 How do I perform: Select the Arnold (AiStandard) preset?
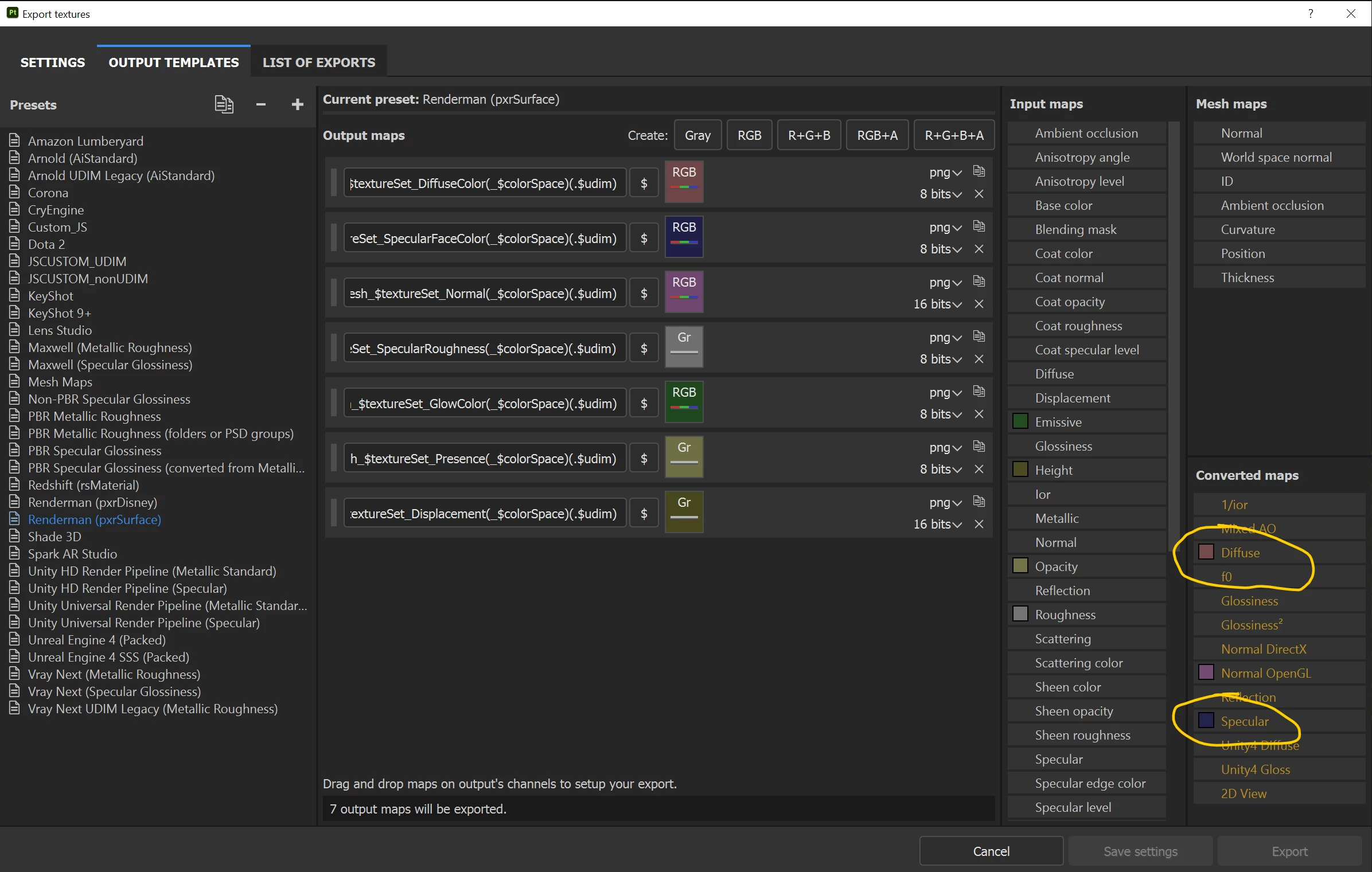tap(83, 158)
